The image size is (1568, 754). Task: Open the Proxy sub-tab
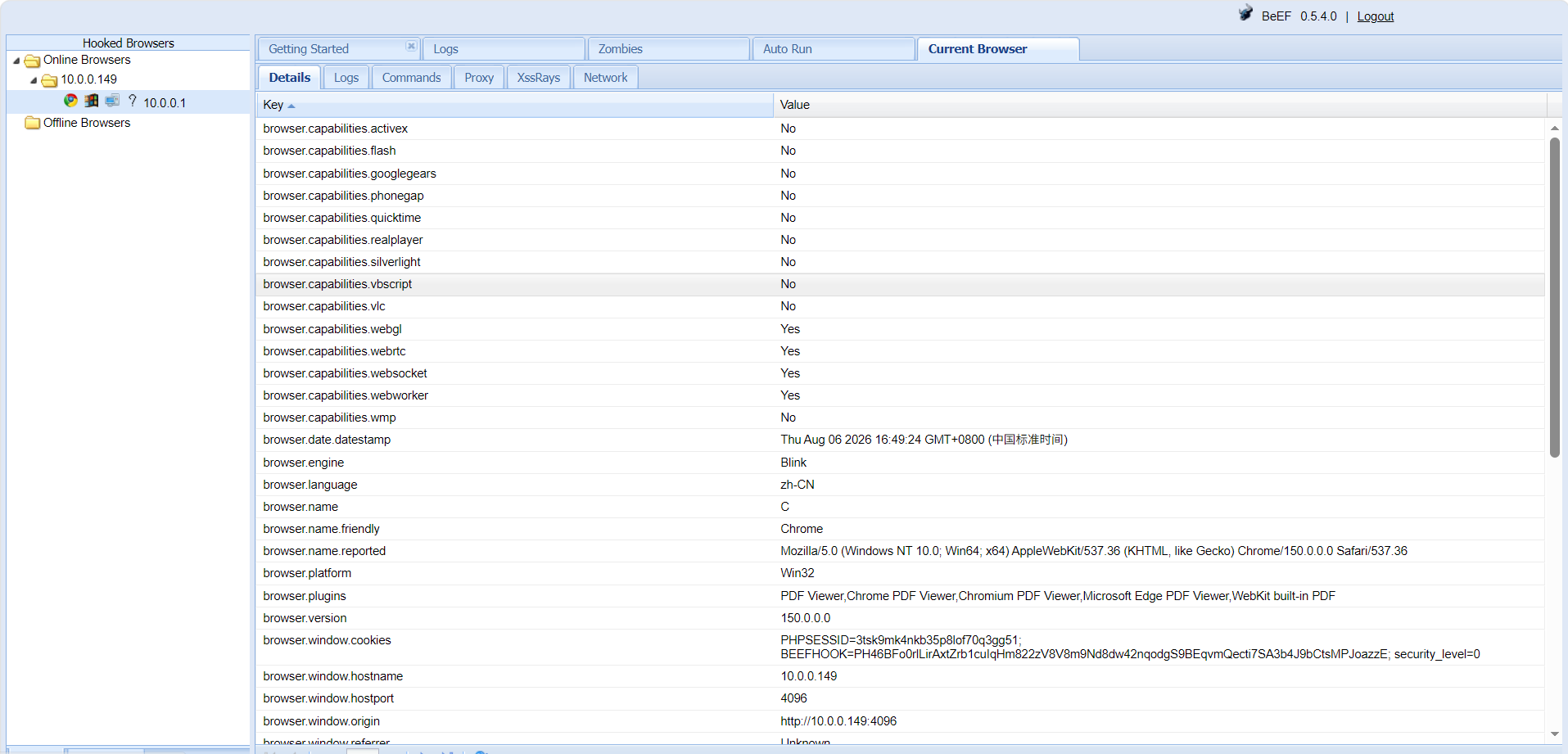click(479, 78)
